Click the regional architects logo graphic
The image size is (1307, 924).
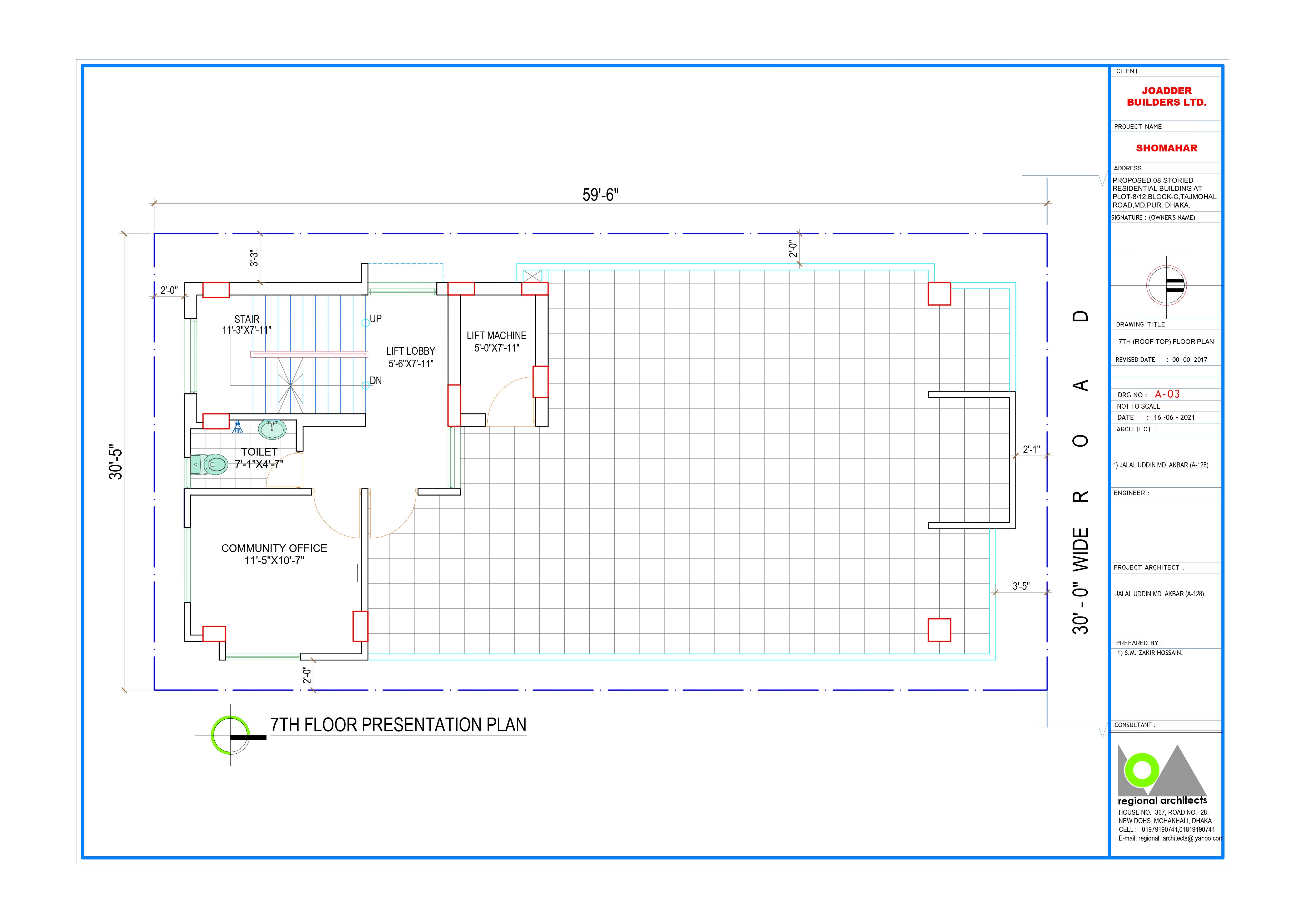point(1162,770)
